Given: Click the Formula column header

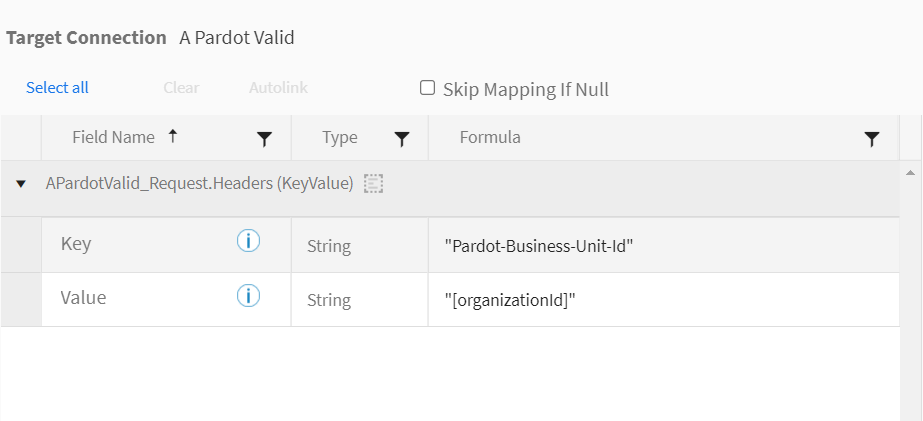Looking at the screenshot, I should point(490,137).
